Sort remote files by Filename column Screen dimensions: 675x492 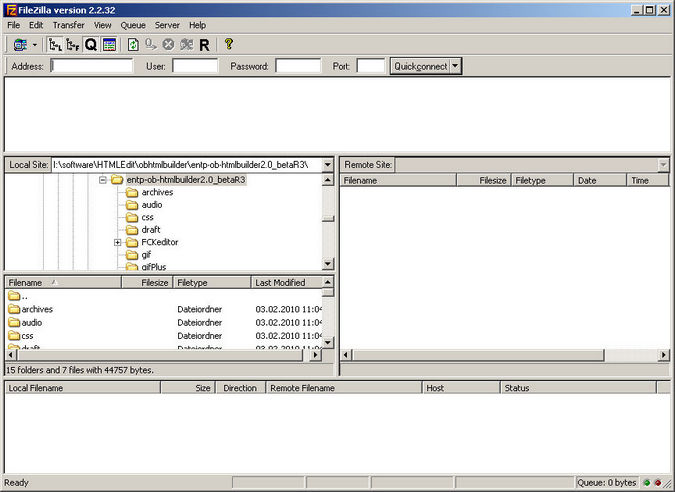398,180
